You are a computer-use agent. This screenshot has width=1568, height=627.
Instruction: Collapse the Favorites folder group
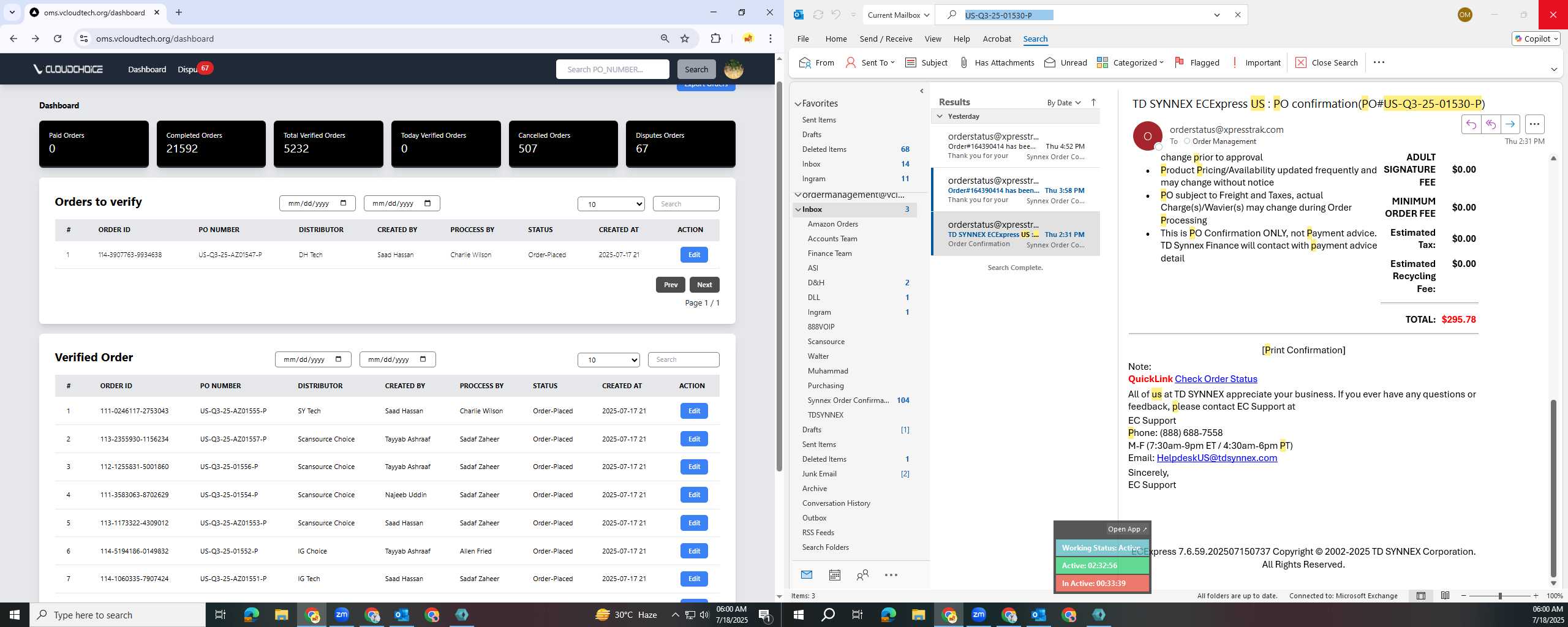click(798, 103)
